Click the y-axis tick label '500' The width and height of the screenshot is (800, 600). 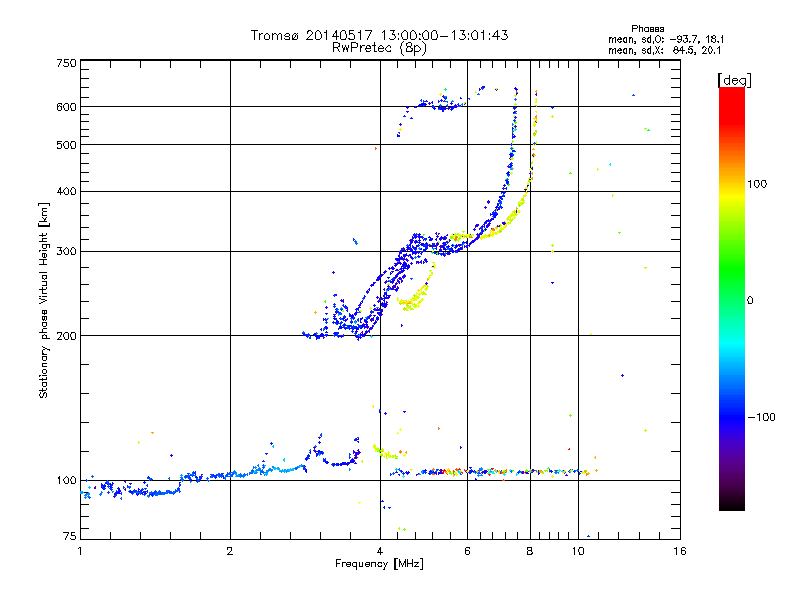click(x=66, y=145)
